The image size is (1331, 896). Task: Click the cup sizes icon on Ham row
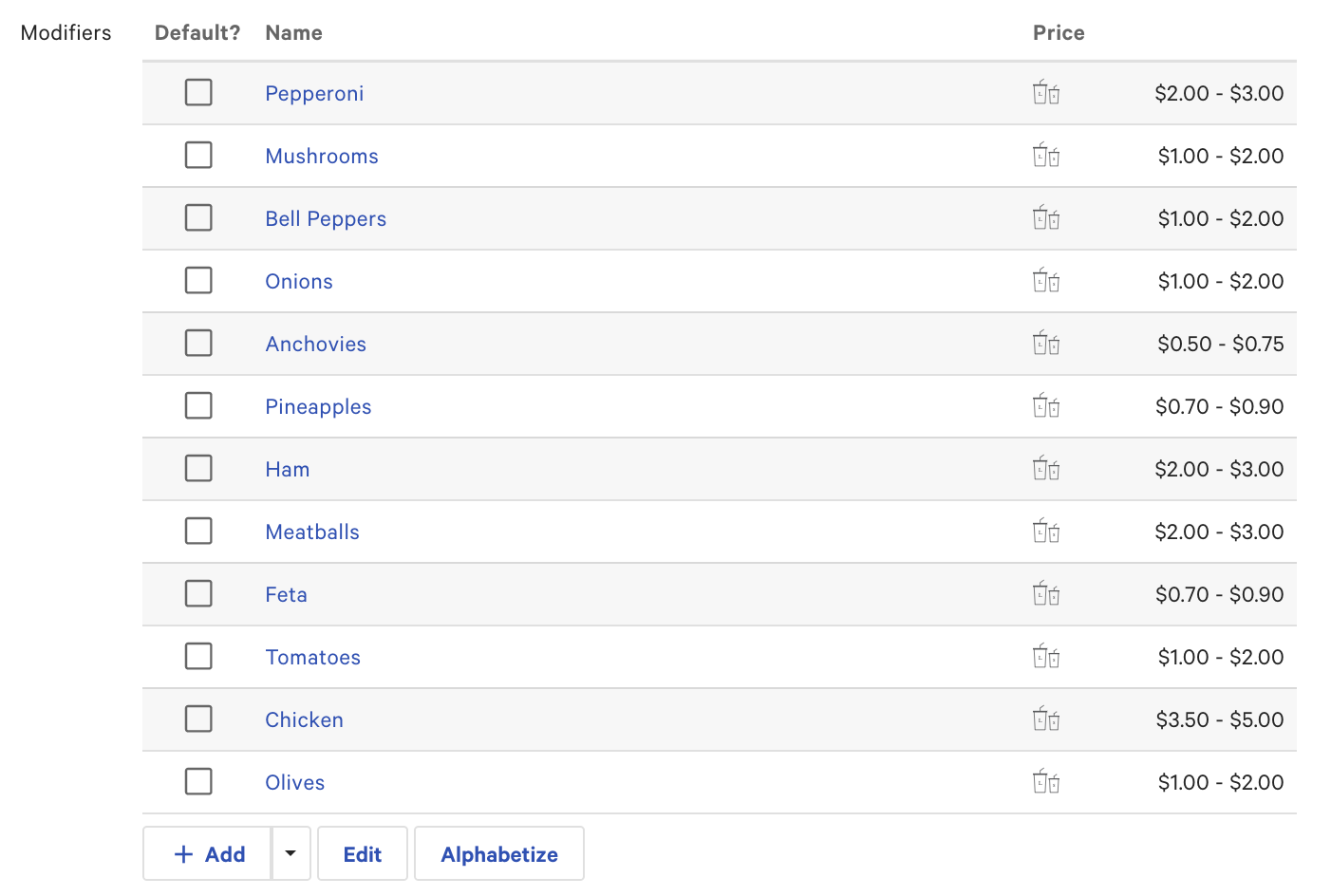pos(1045,468)
